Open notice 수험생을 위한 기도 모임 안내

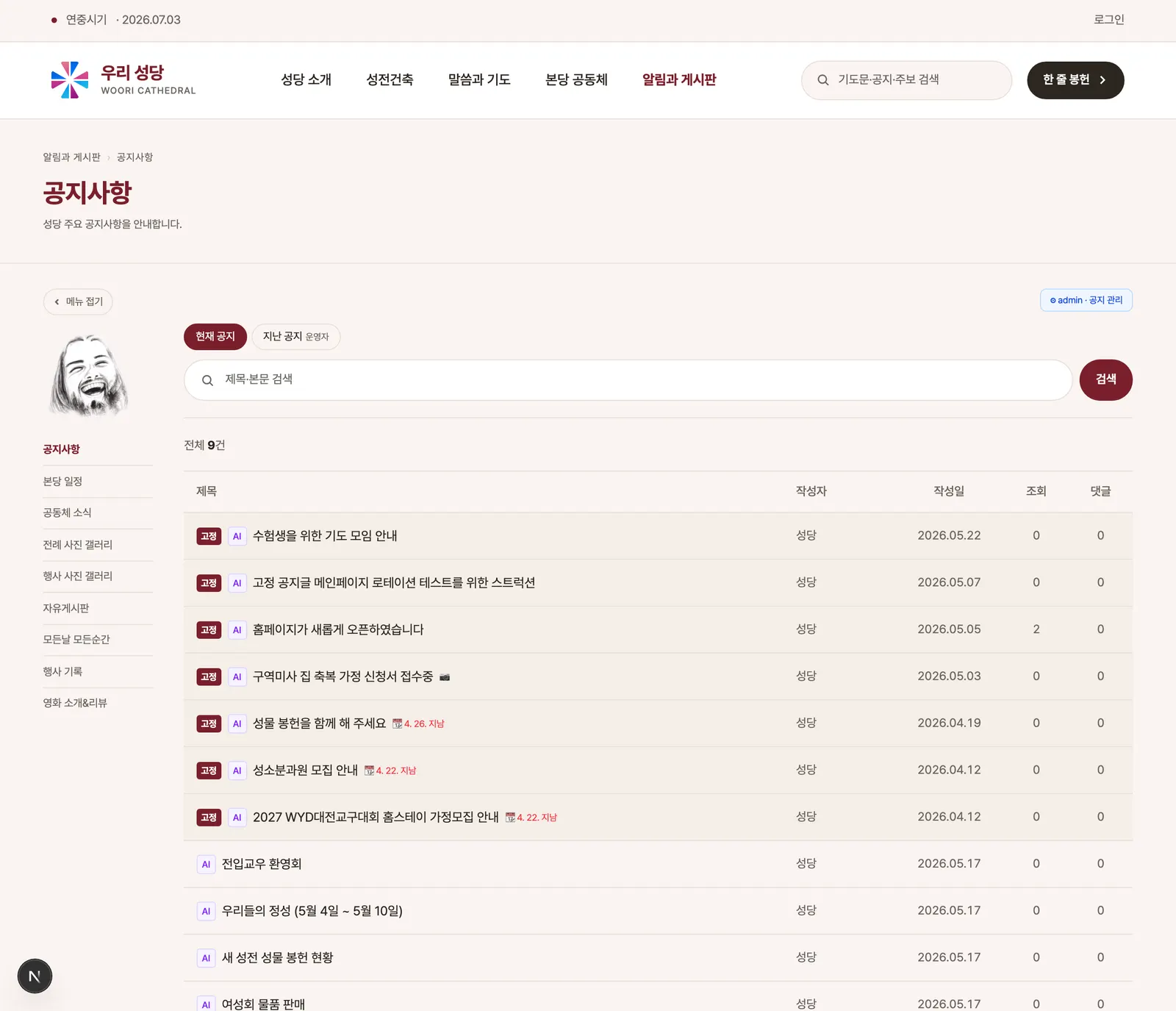click(x=325, y=536)
